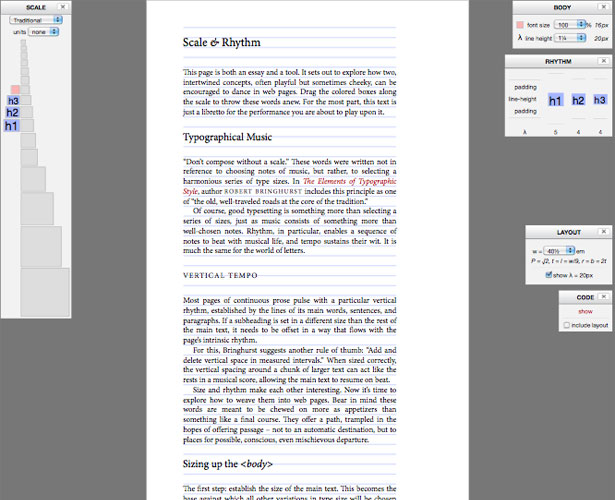Click the red show link in CODE panel
Image resolution: width=615 pixels, height=500 pixels.
tap(585, 311)
